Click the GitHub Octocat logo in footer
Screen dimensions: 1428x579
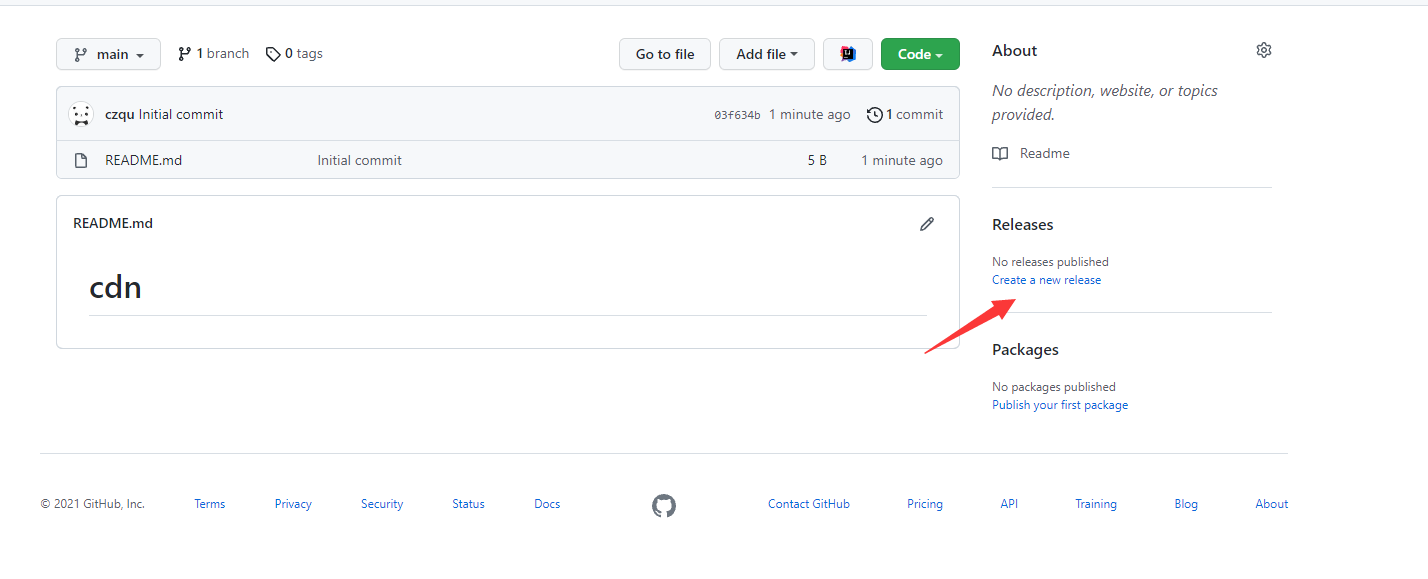pyautogui.click(x=664, y=505)
